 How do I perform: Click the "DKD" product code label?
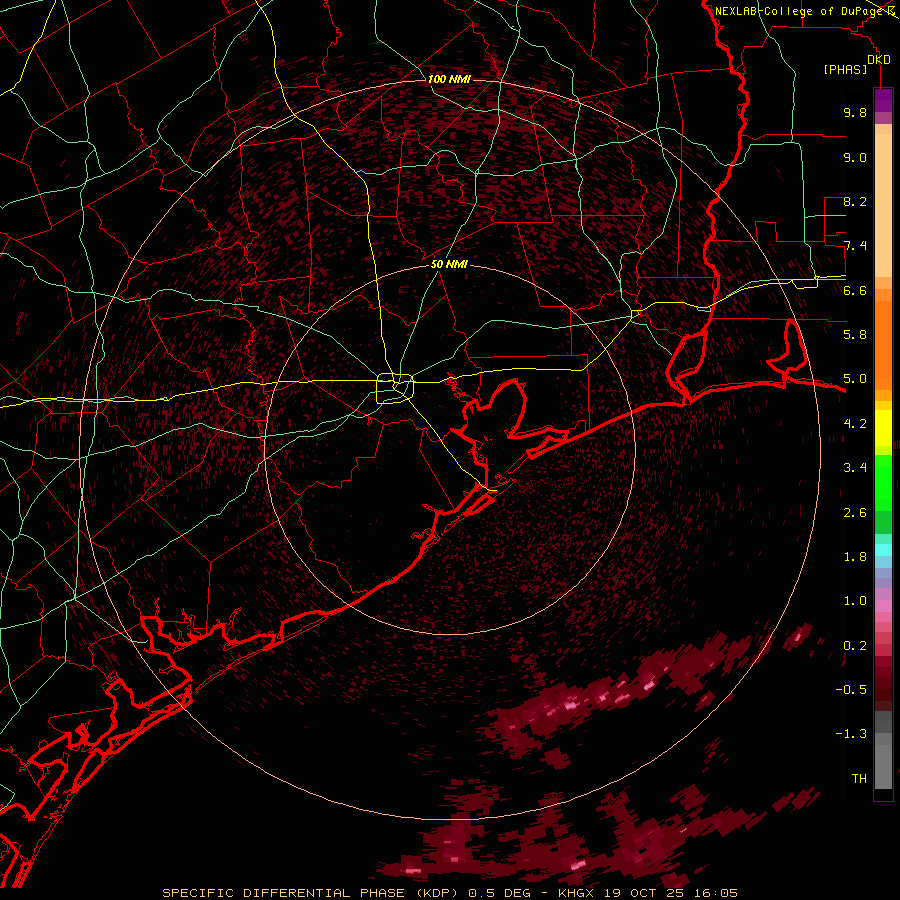pos(879,60)
